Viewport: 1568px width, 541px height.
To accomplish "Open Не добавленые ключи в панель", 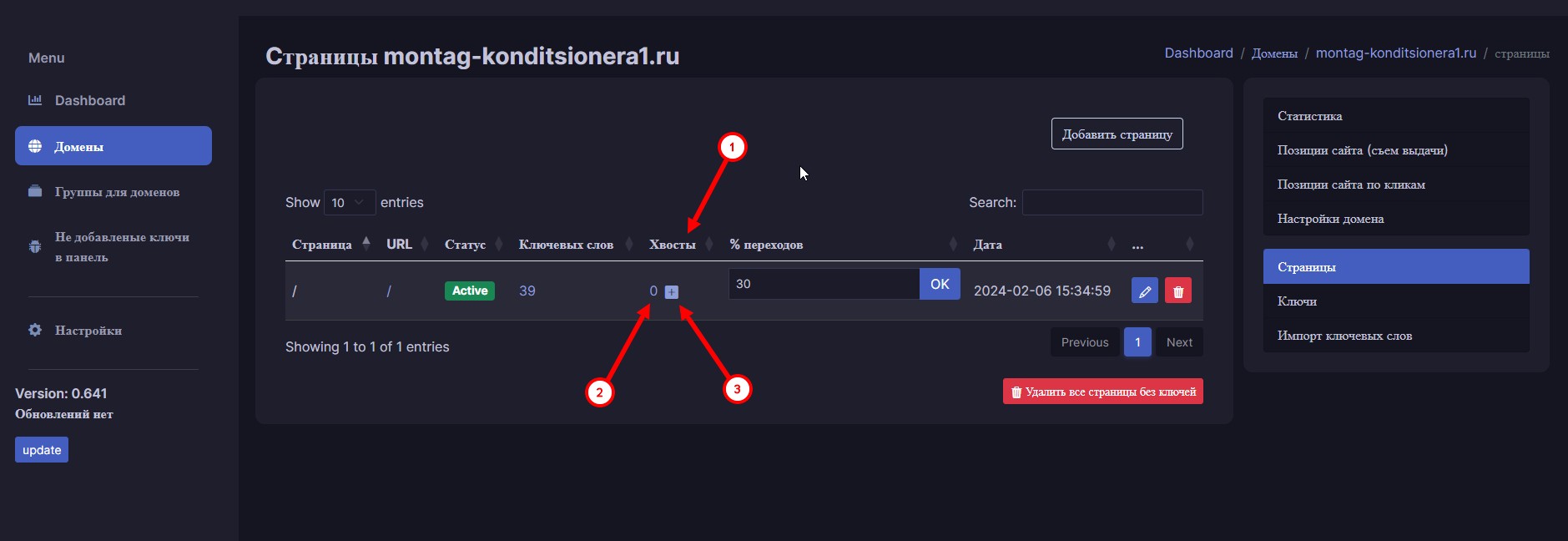I will [113, 247].
